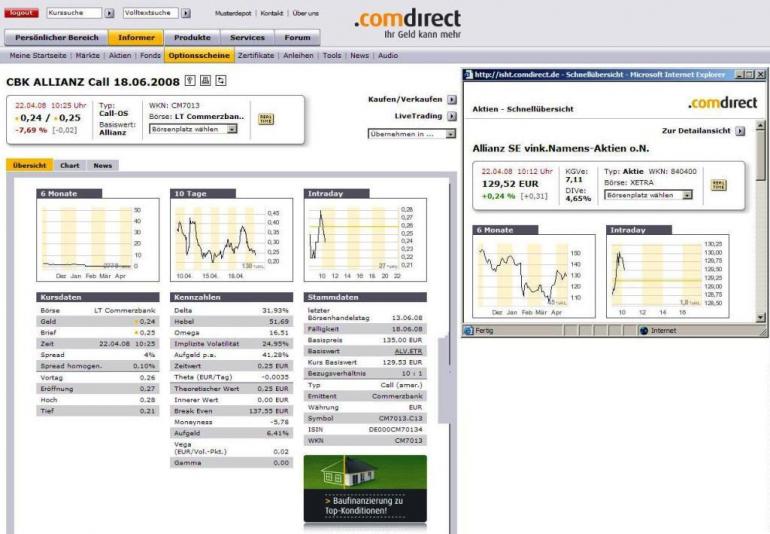Click the realtime icon in warrant quote box
The height and width of the screenshot is (534, 770).
pyautogui.click(x=266, y=119)
